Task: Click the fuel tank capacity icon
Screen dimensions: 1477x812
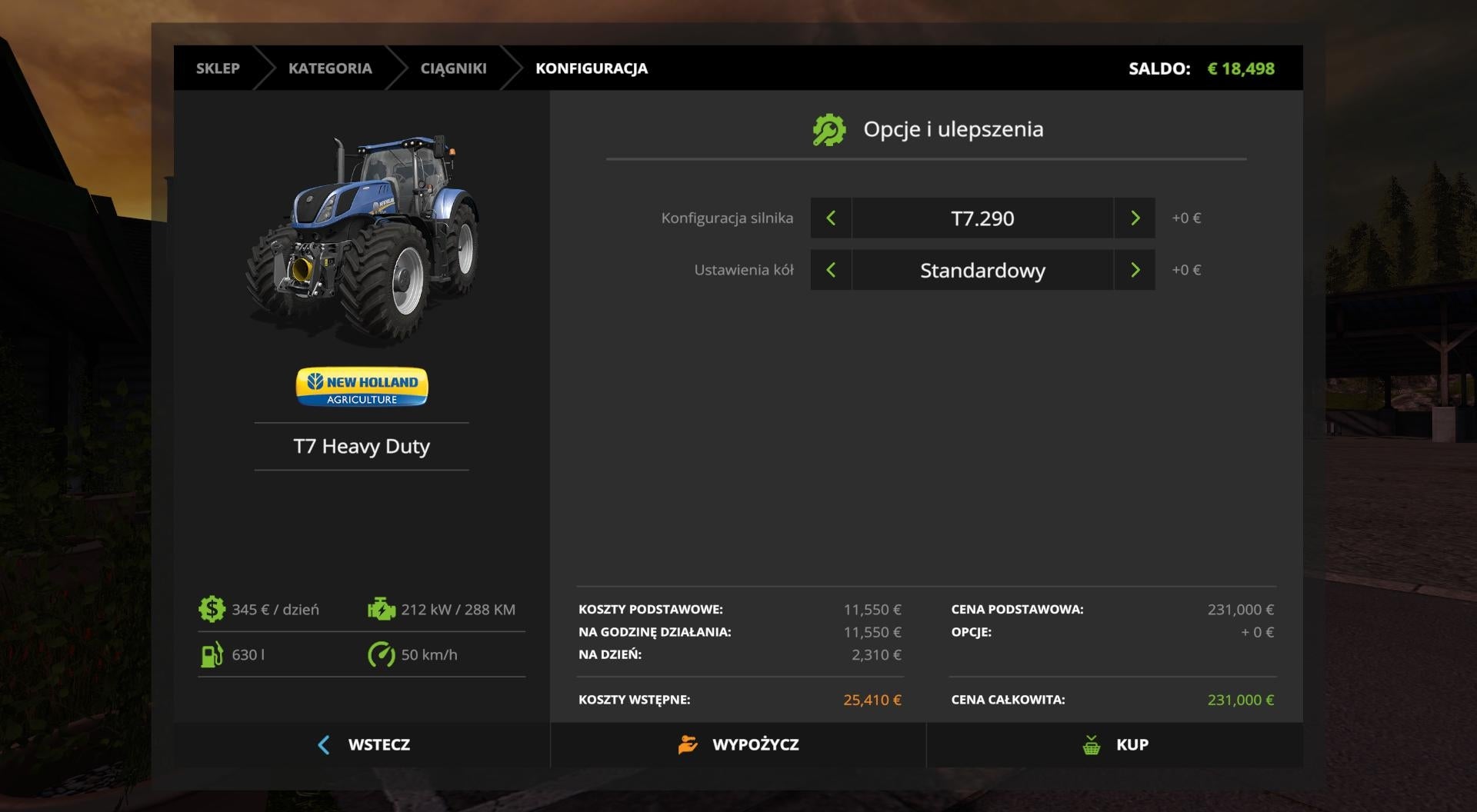Action: pos(212,654)
